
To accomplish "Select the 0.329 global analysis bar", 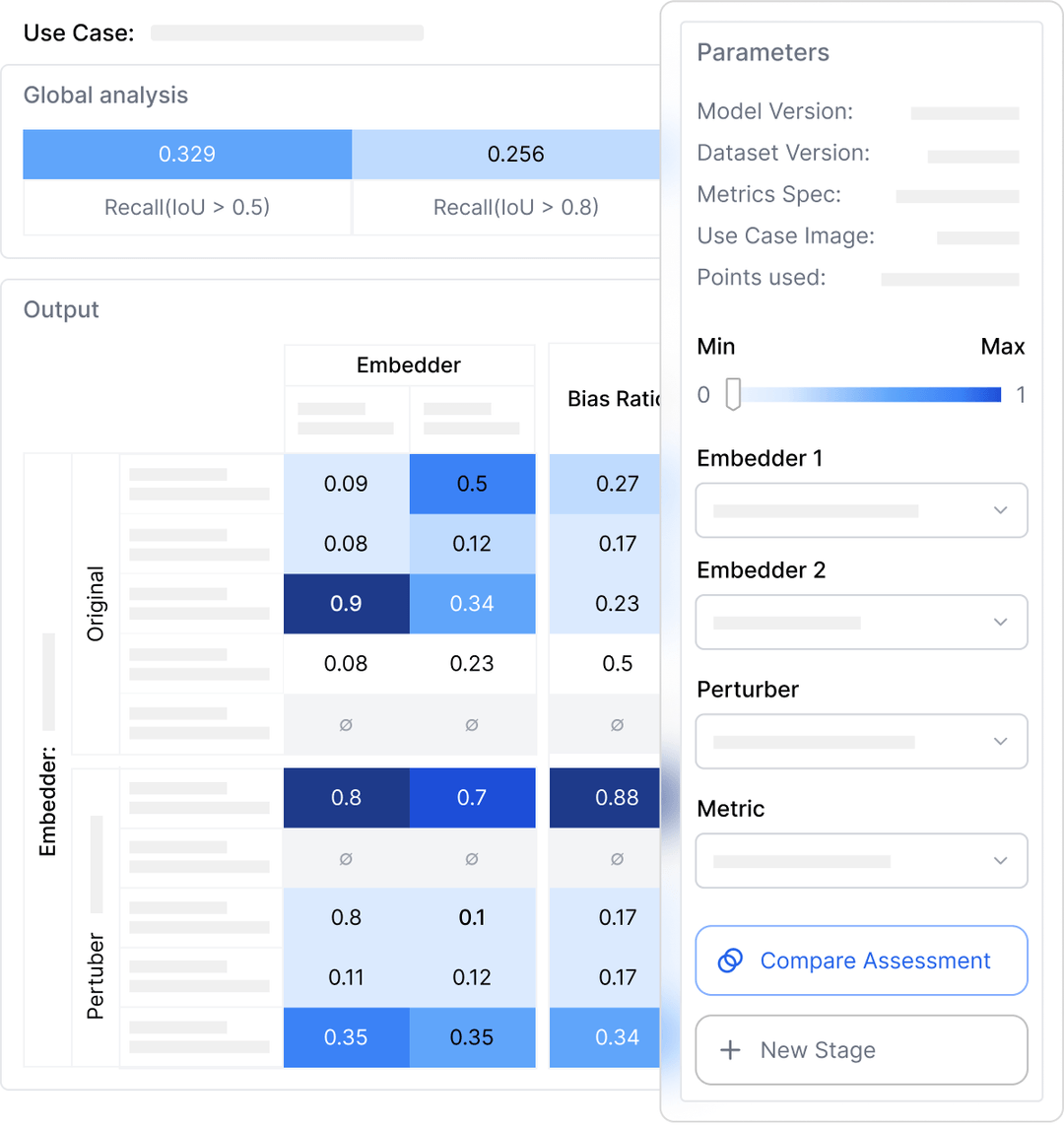I will [187, 154].
